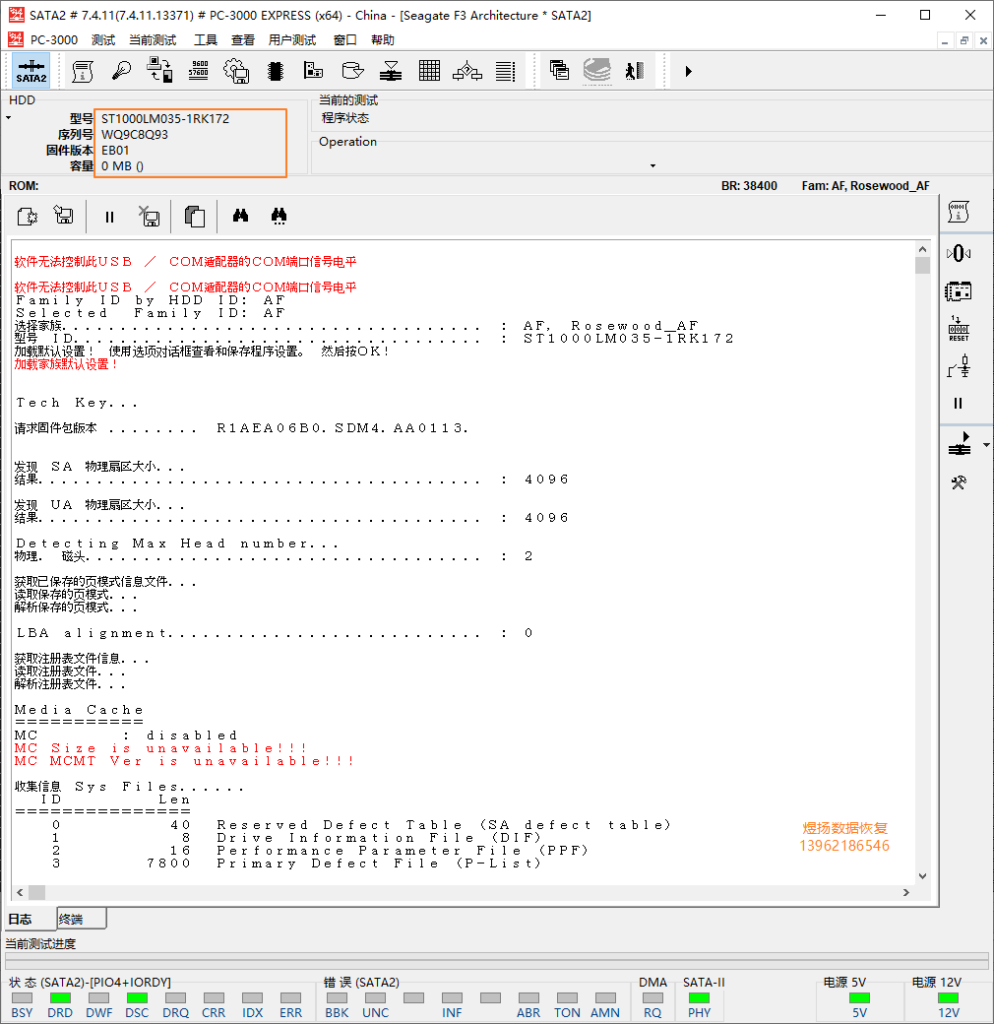
Task: Open the drive info scroll icon in main toolbar
Action: point(82,71)
